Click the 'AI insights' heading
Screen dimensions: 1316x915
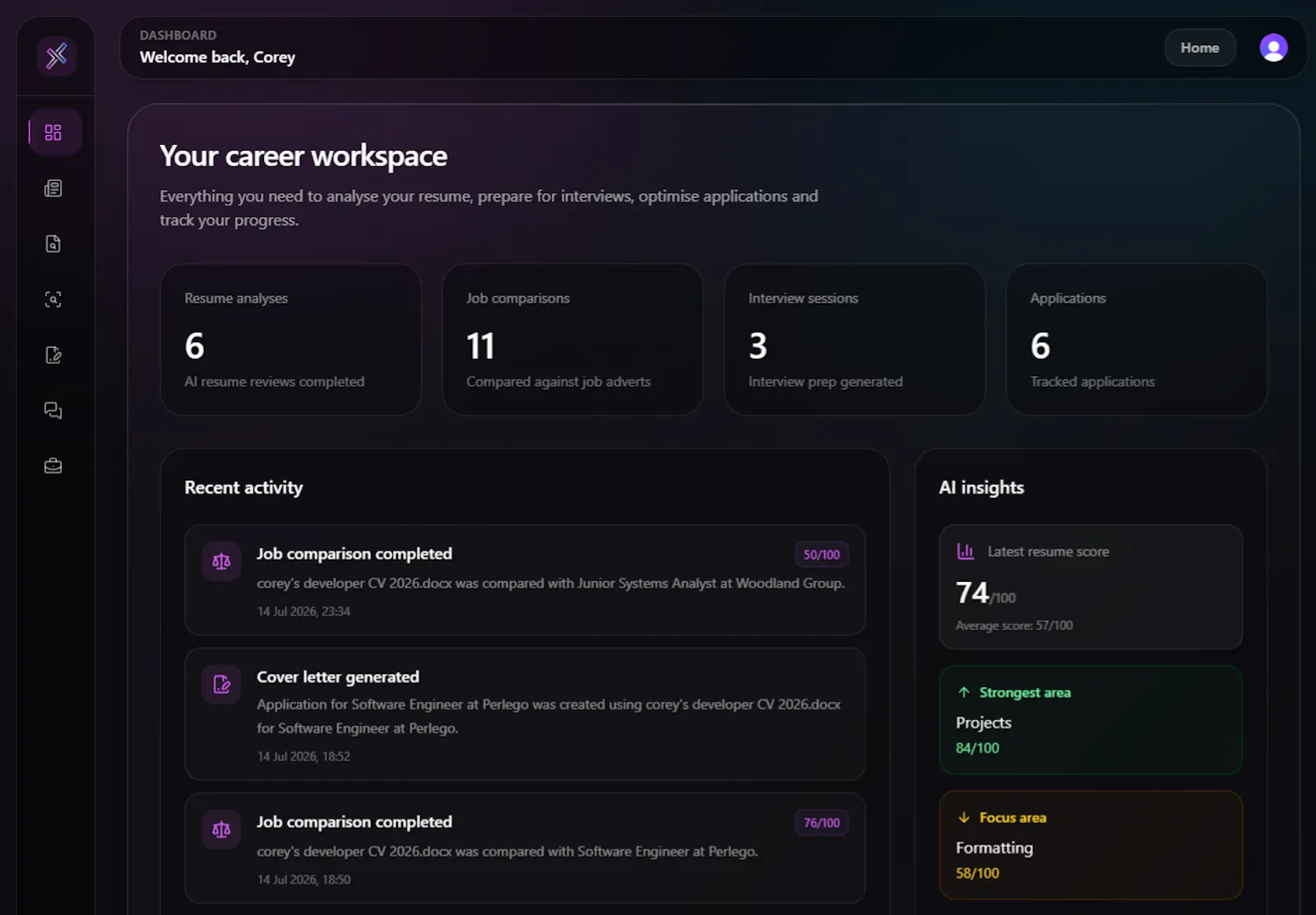981,488
